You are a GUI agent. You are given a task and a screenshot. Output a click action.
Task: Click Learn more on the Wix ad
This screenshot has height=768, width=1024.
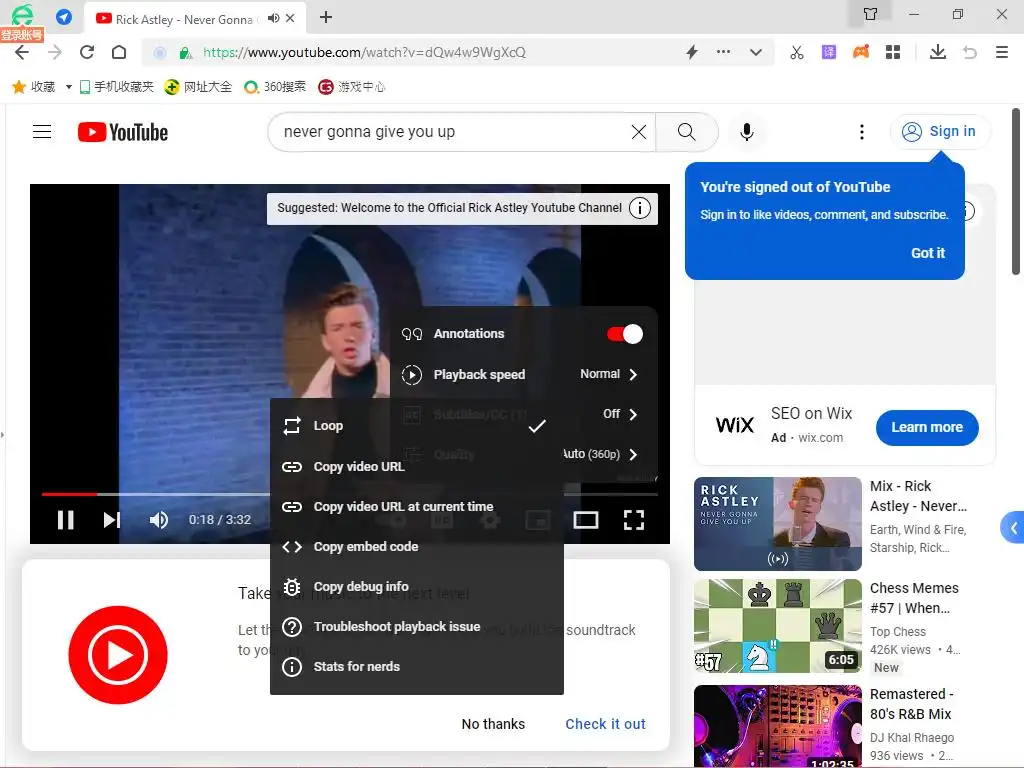[927, 428]
